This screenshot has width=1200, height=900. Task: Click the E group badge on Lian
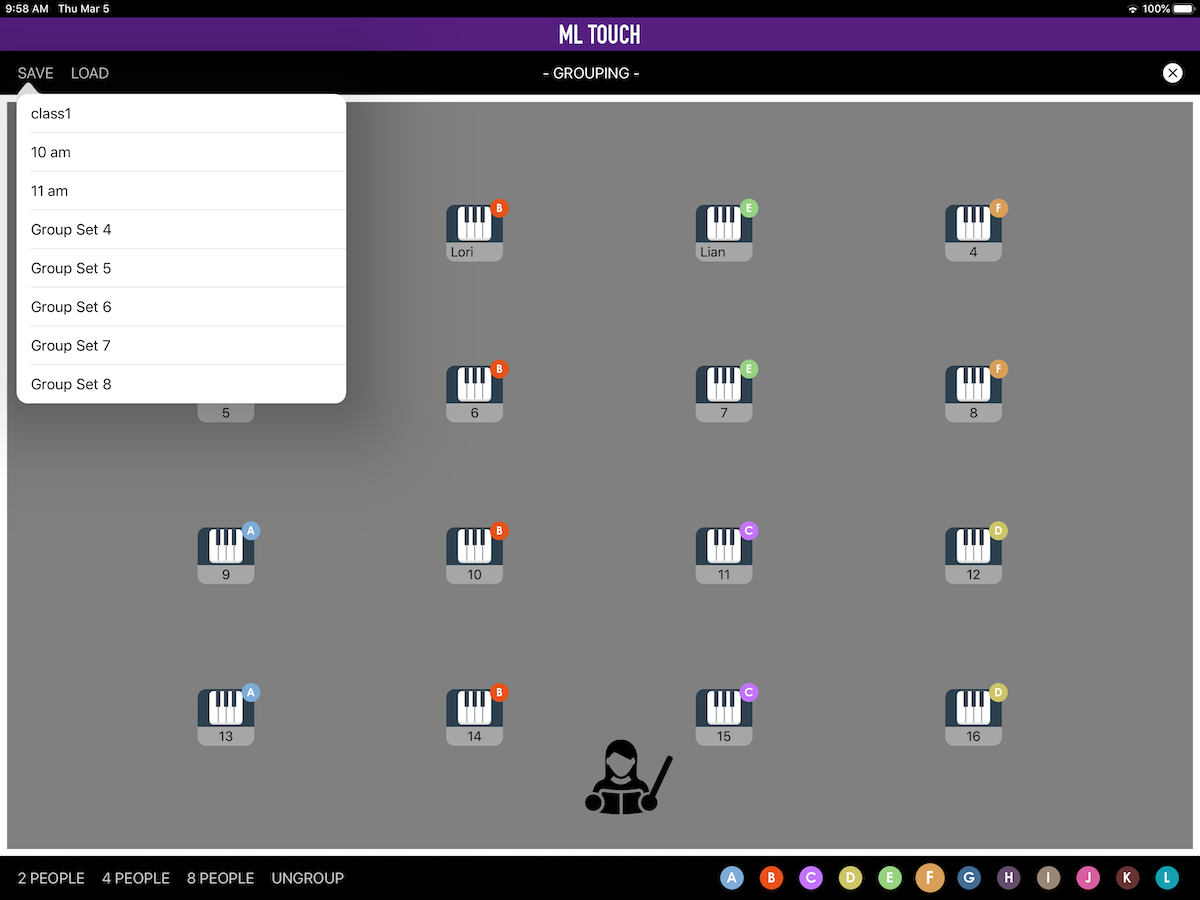(749, 208)
